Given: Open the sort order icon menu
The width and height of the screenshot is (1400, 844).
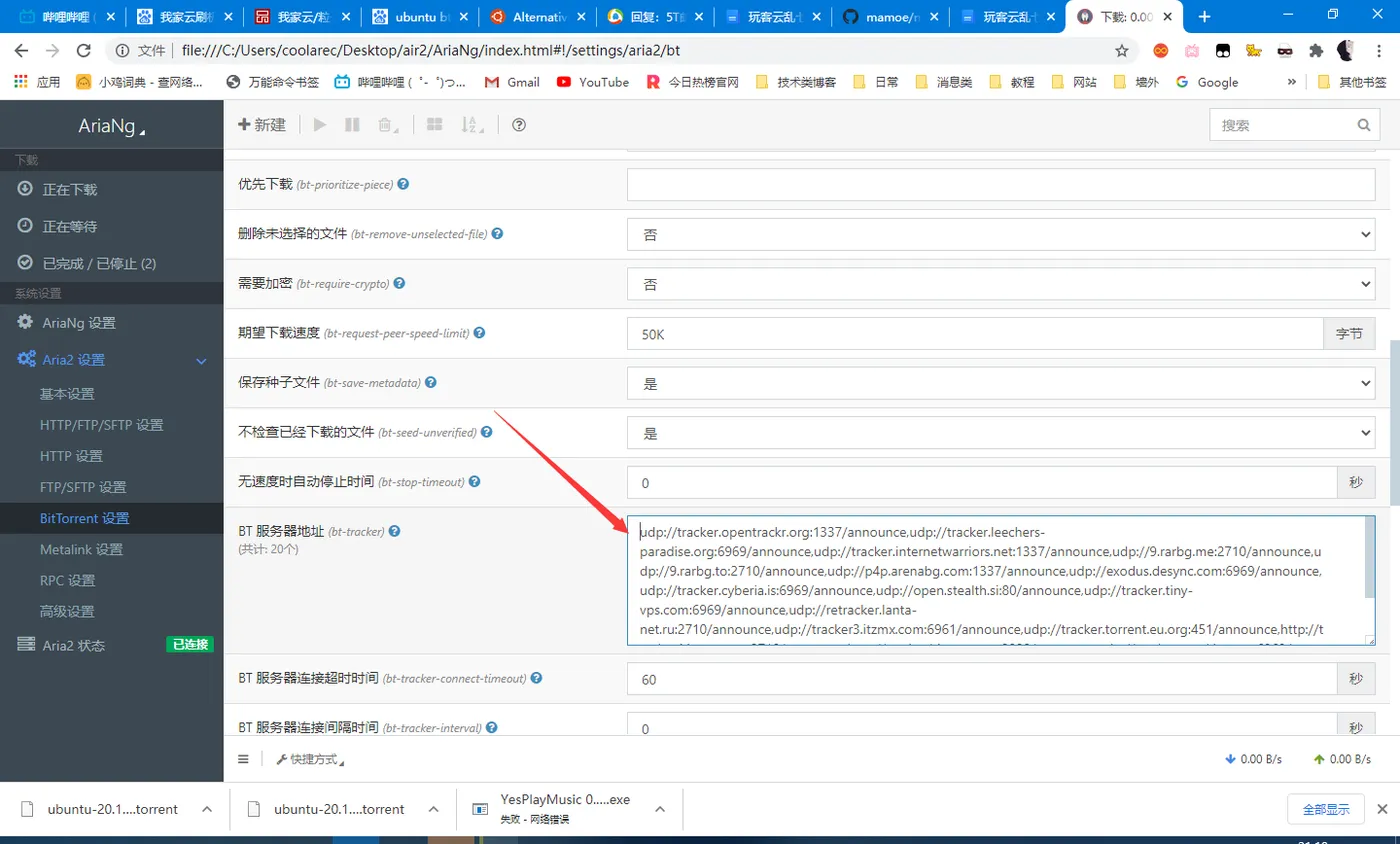Looking at the screenshot, I should [471, 125].
